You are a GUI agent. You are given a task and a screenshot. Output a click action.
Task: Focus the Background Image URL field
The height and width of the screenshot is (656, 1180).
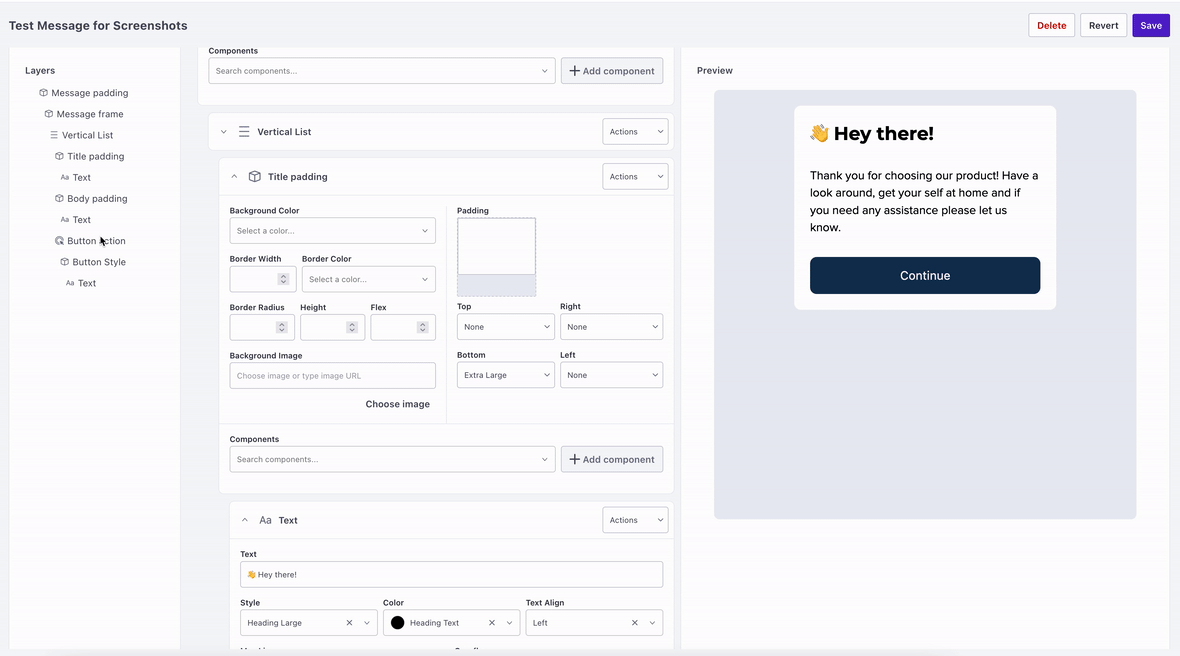tap(333, 375)
